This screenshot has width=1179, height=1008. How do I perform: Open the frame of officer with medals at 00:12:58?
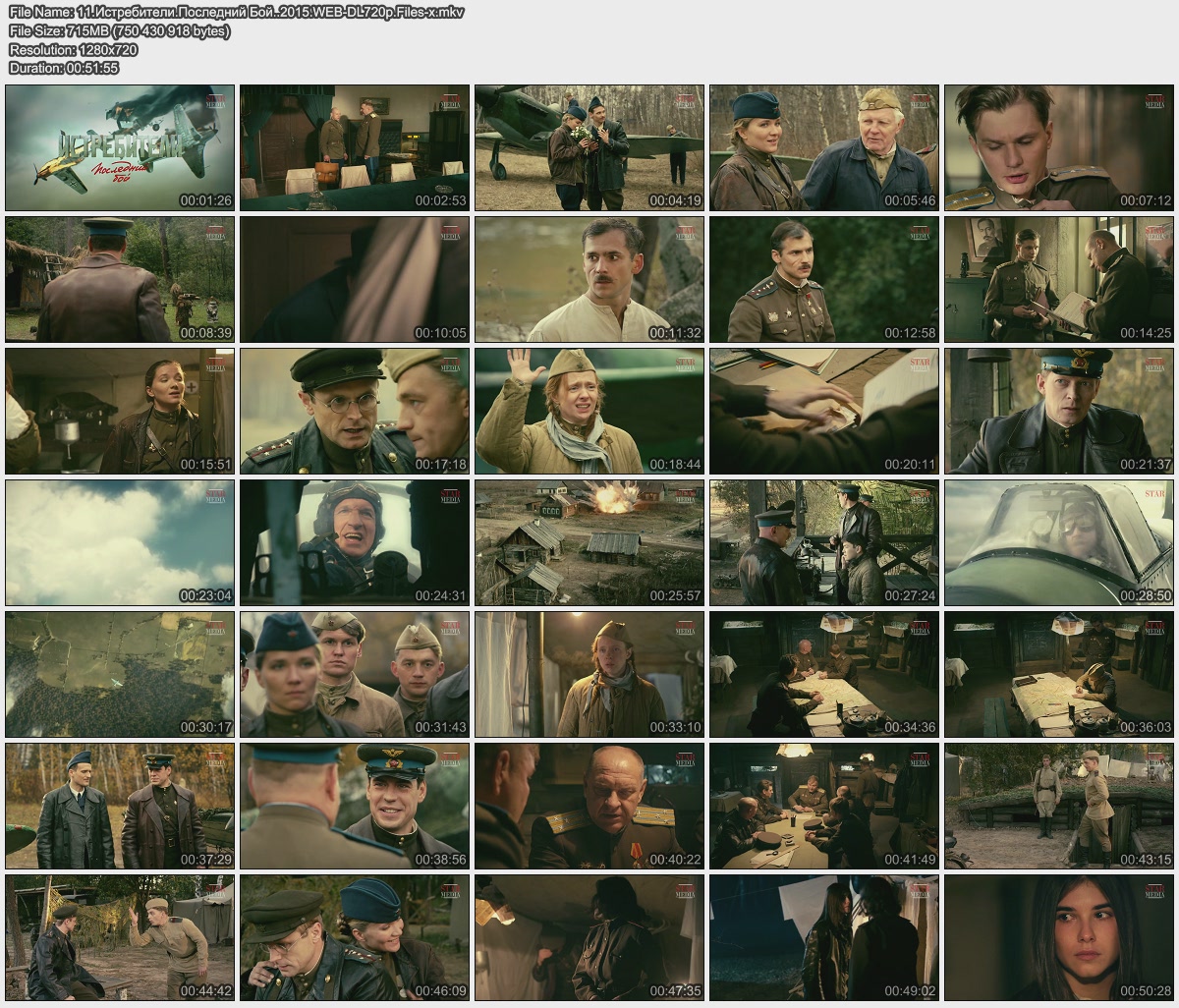[824, 279]
